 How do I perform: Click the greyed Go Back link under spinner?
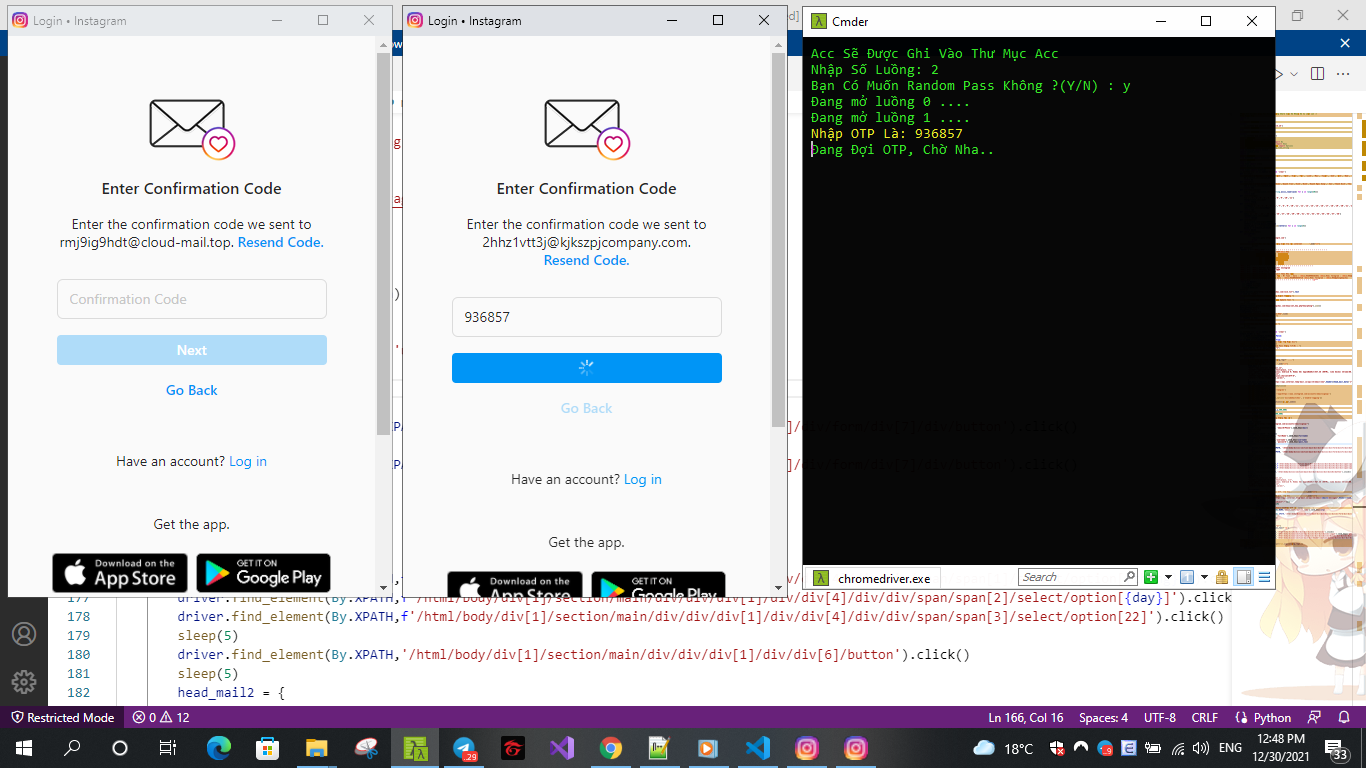pos(587,408)
